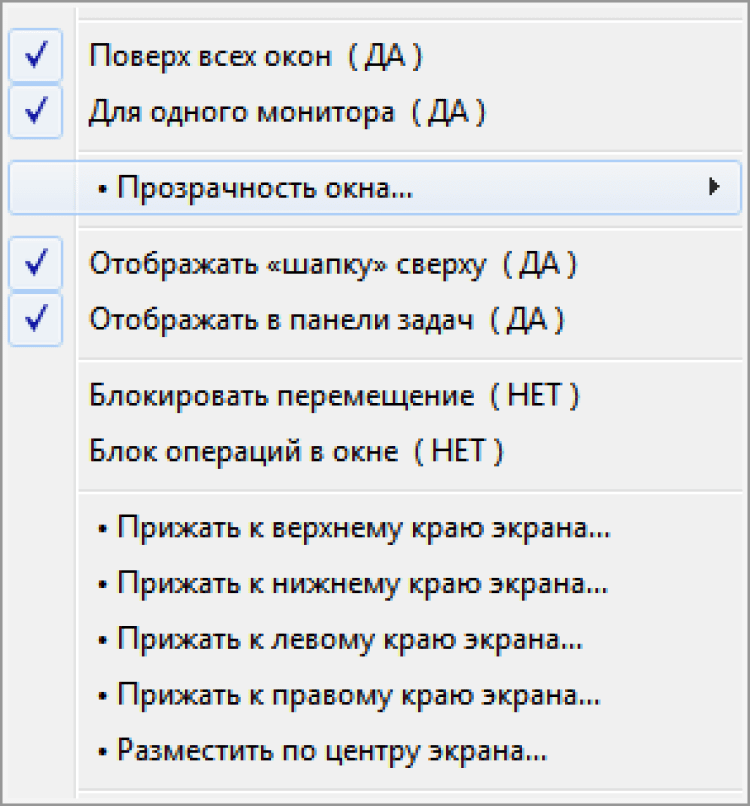Expand the «Прозрачность окна» submenu arrow
Viewport: 750px width, 806px height.
714,187
